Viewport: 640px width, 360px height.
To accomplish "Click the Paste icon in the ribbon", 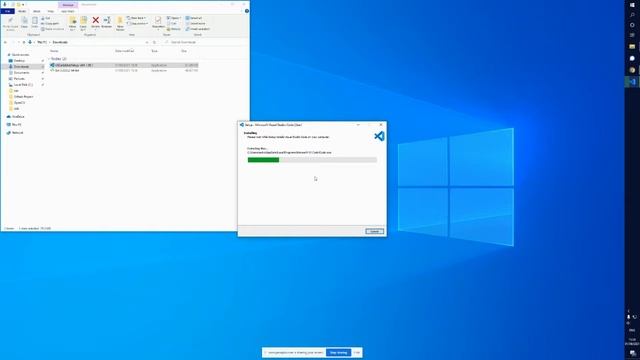I will tap(35, 22).
